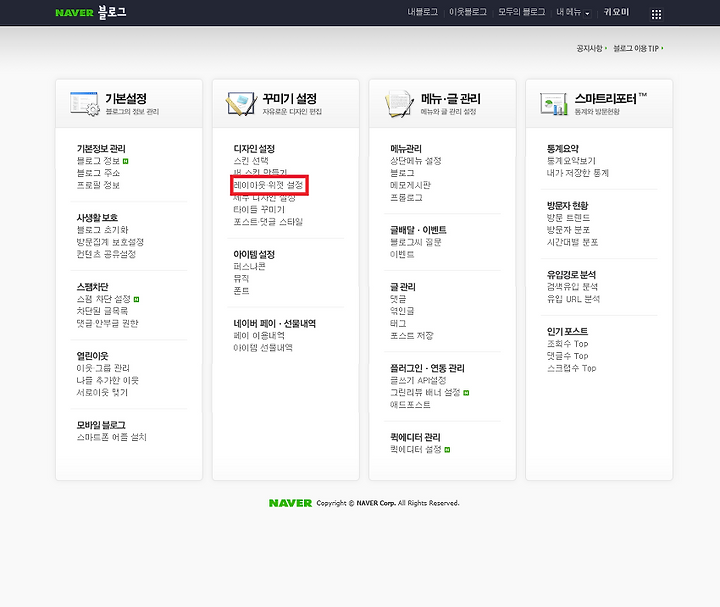Open the 이벤트 link under 글배달·이벤트
This screenshot has width=720, height=607.
[402, 254]
